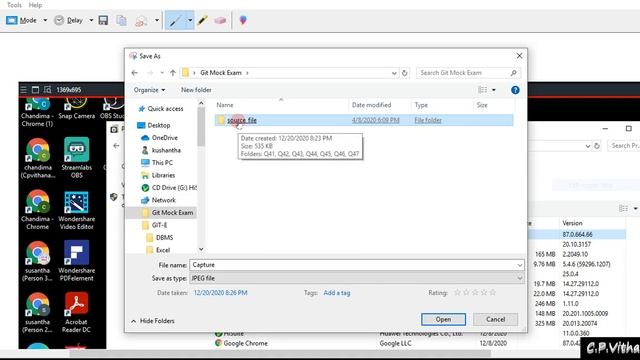
Task: Open Wondershare Video Editor desktop icon
Action: [x=77, y=210]
